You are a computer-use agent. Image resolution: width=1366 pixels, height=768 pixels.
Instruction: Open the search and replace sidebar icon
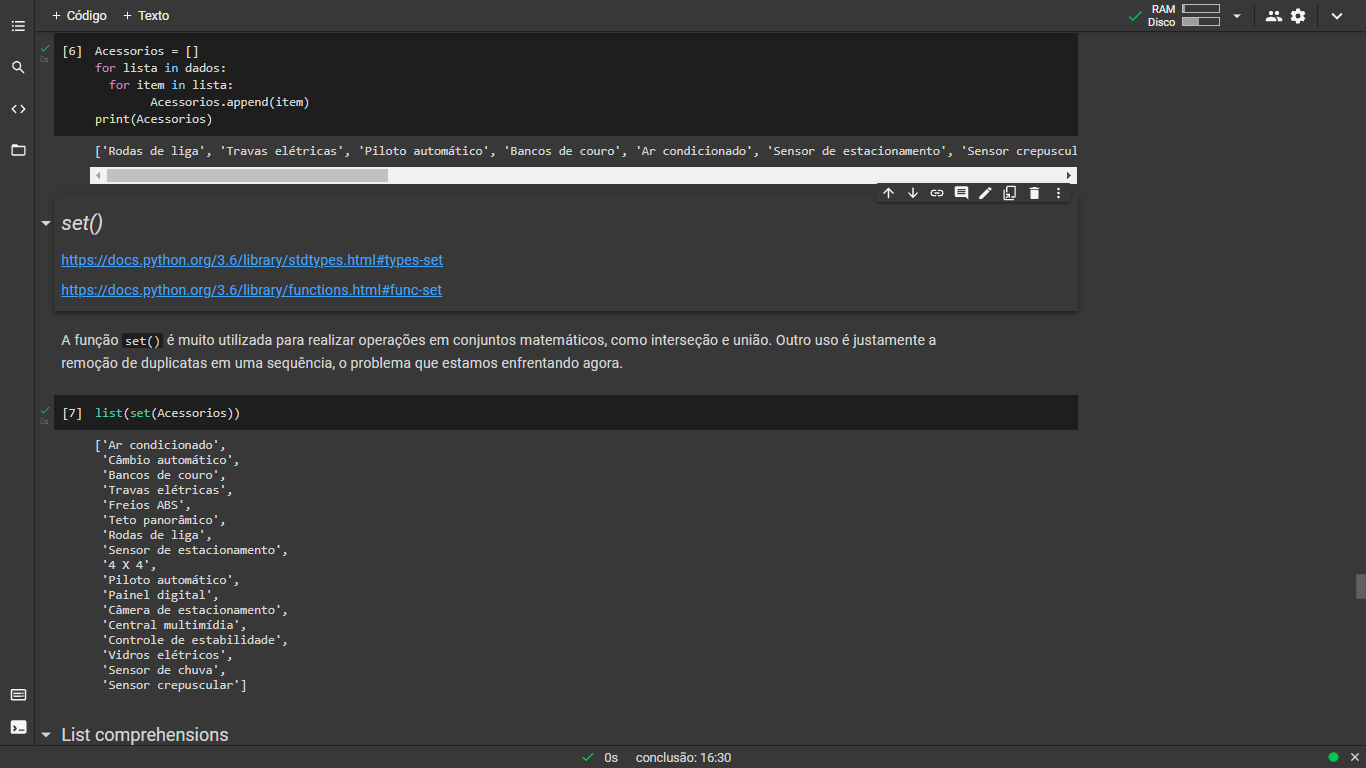[x=18, y=67]
